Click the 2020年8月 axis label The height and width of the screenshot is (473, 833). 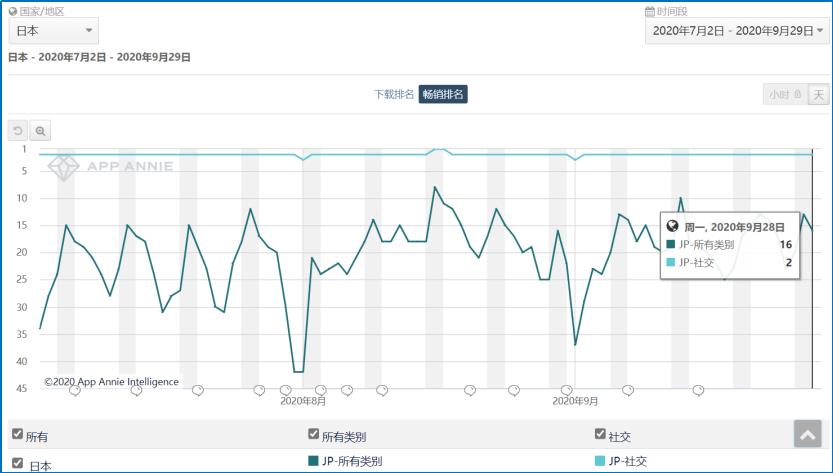(x=303, y=401)
